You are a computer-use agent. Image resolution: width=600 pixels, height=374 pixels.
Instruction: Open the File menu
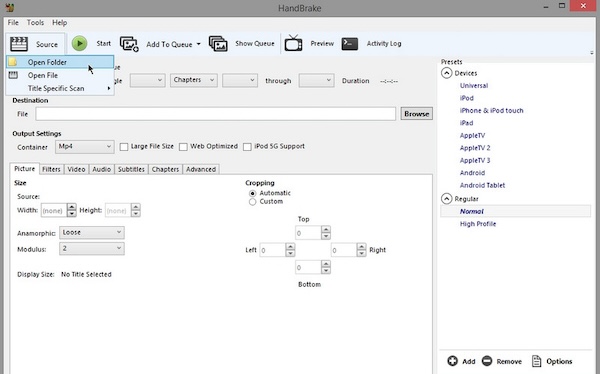pos(13,23)
